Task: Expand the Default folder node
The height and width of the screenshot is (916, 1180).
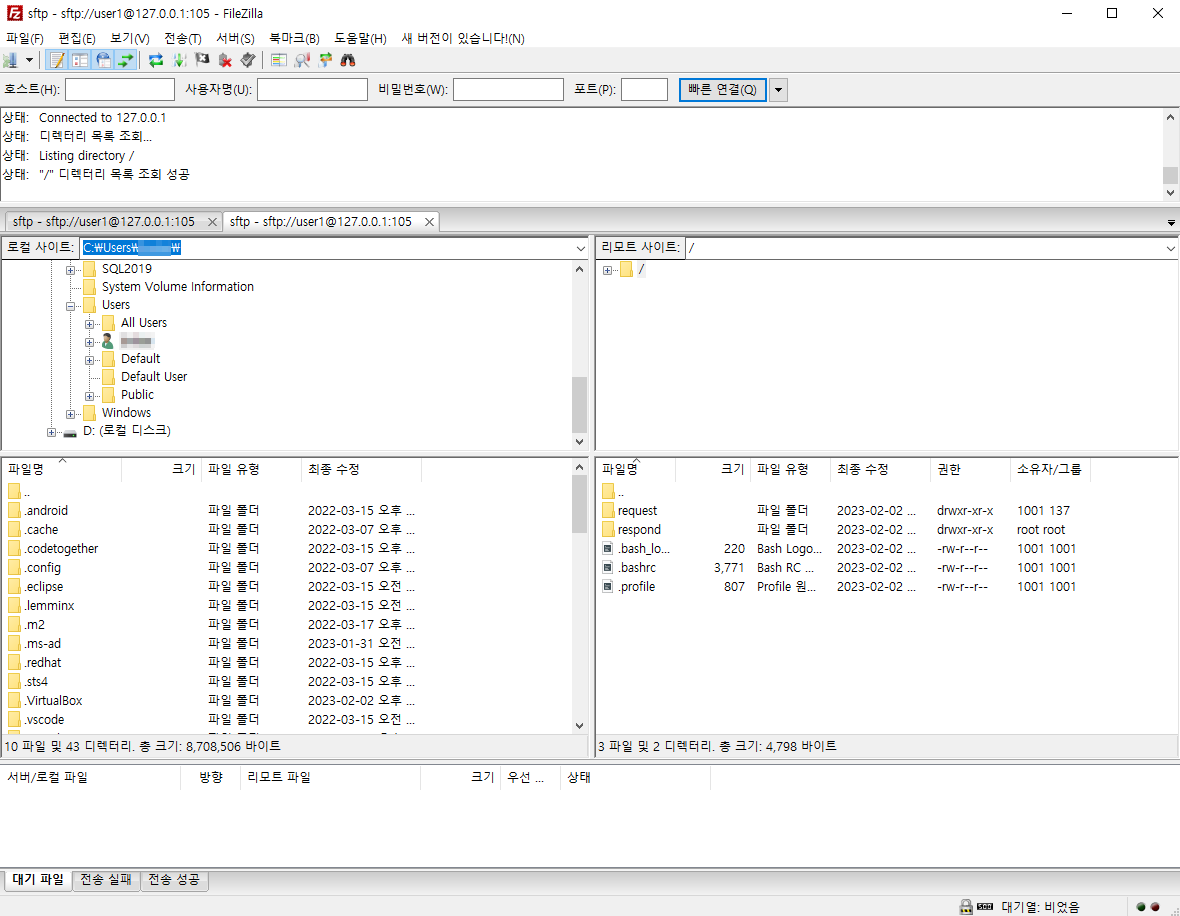Action: [90, 361]
